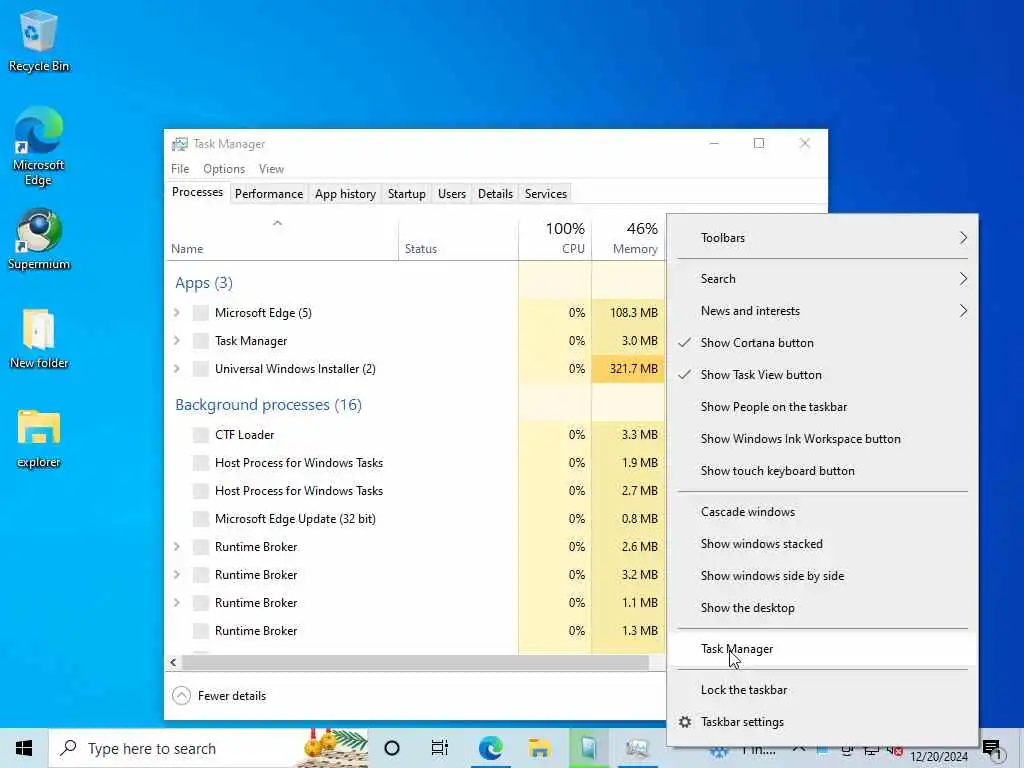Expand the Microsoft Edge (5) group
1024x768 pixels.
click(x=177, y=313)
